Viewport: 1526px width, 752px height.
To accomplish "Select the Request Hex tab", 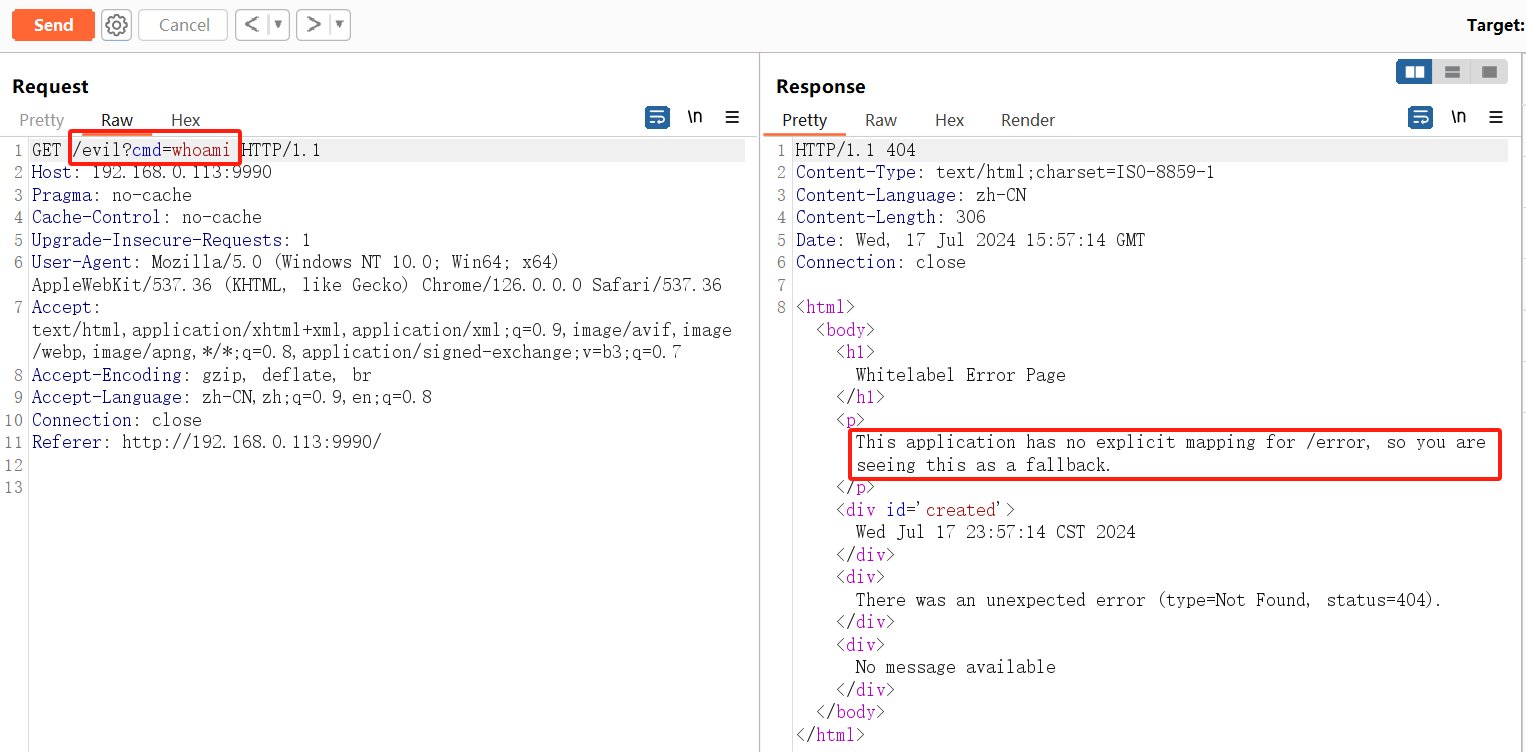I will 186,120.
